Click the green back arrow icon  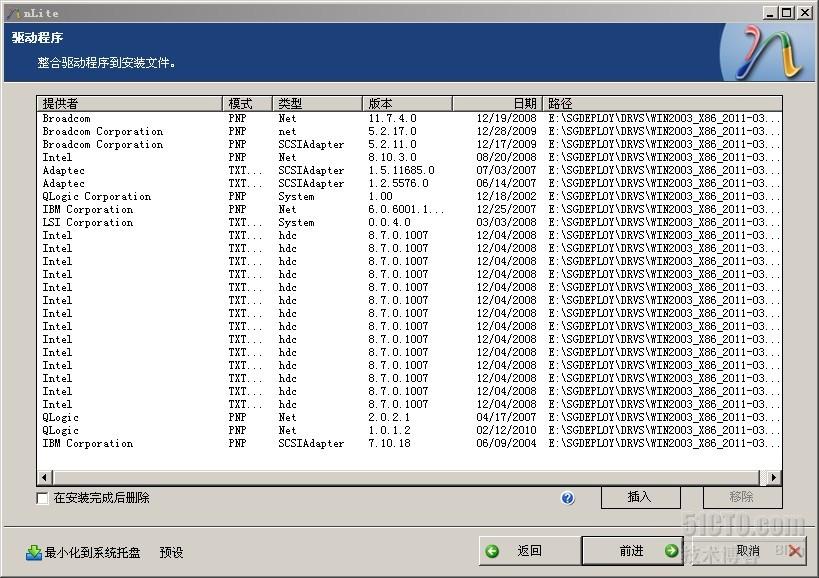[x=492, y=551]
